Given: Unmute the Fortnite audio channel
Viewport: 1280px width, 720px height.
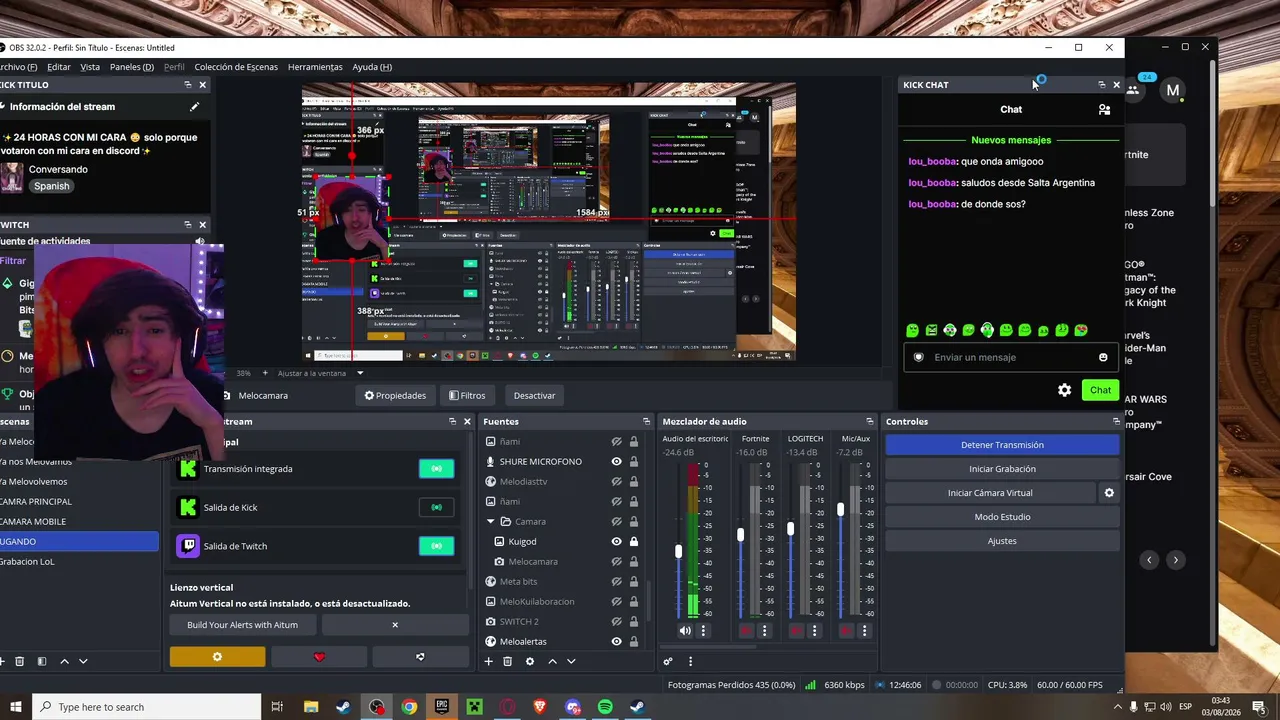Looking at the screenshot, I should (x=746, y=631).
